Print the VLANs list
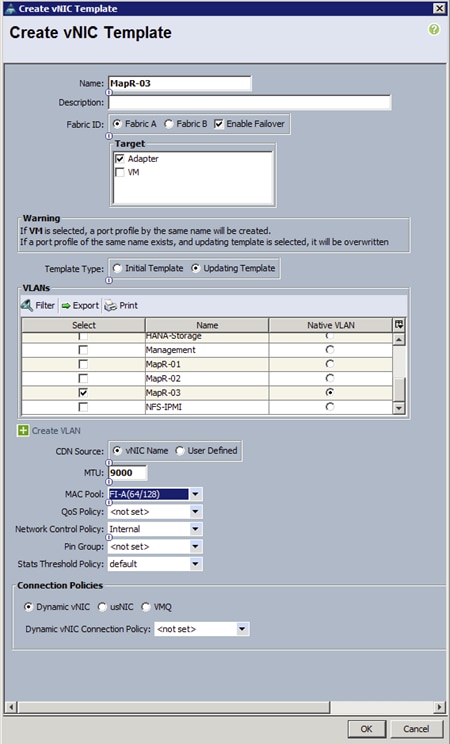Image resolution: width=450 pixels, height=744 pixels. pyautogui.click(x=122, y=306)
